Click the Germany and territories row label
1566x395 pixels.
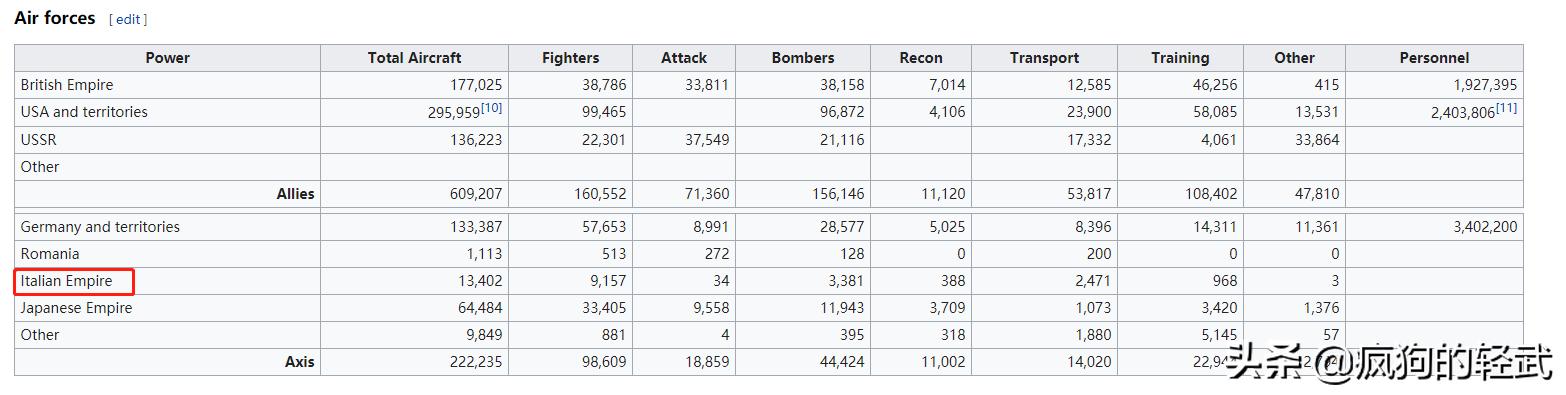(100, 227)
